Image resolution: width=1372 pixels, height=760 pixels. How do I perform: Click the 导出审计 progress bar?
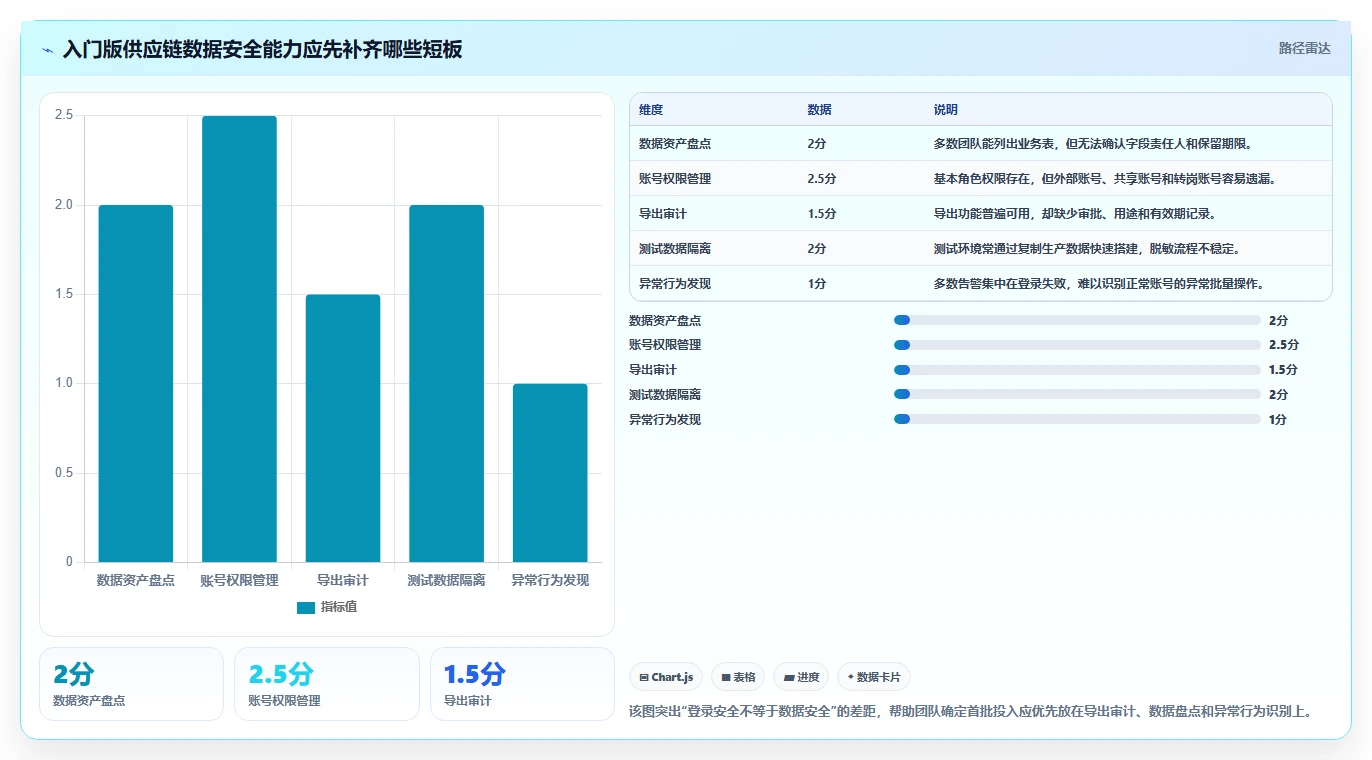[1077, 370]
